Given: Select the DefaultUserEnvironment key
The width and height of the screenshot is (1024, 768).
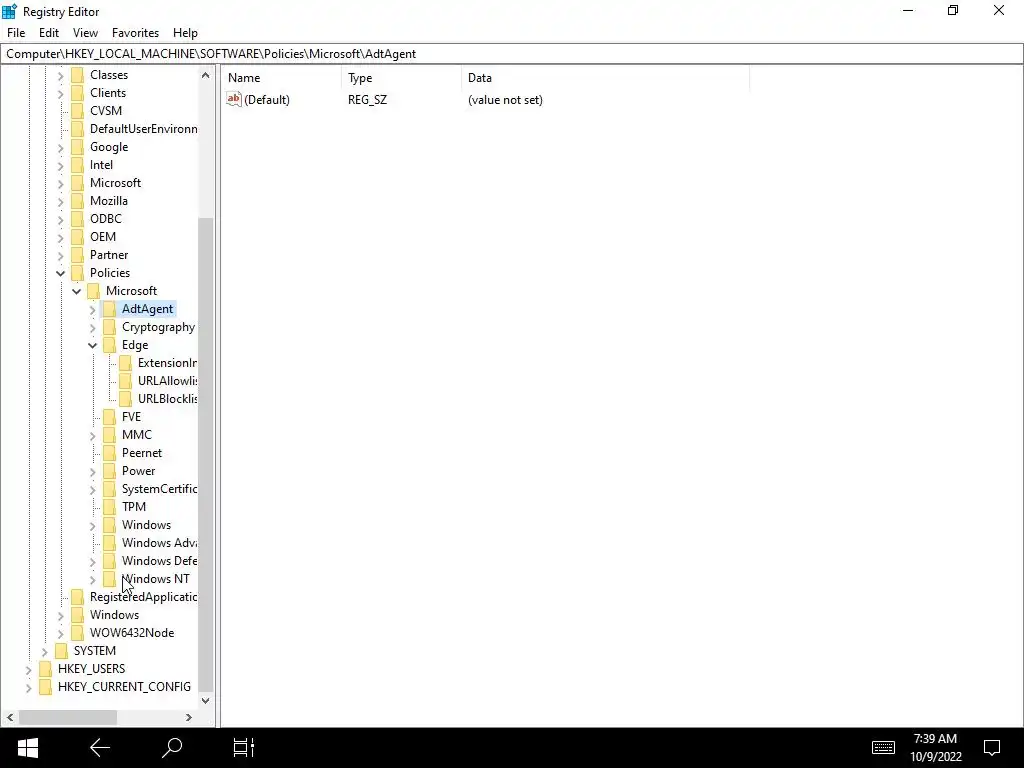Looking at the screenshot, I should [x=144, y=129].
